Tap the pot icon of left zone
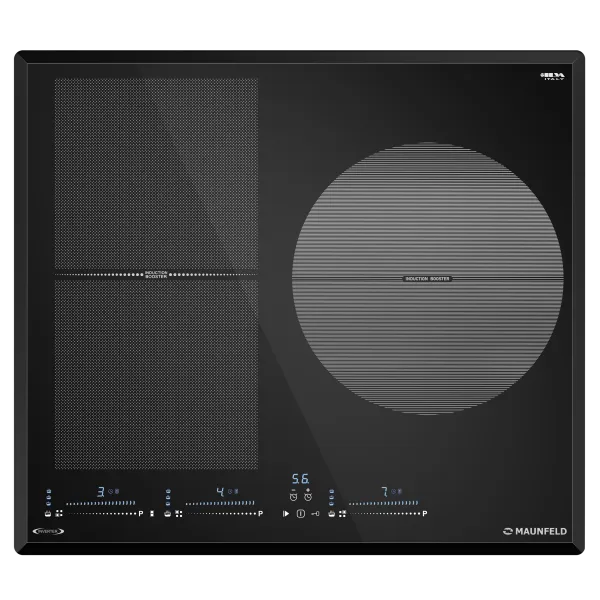The height and width of the screenshot is (600, 600). tap(47, 514)
